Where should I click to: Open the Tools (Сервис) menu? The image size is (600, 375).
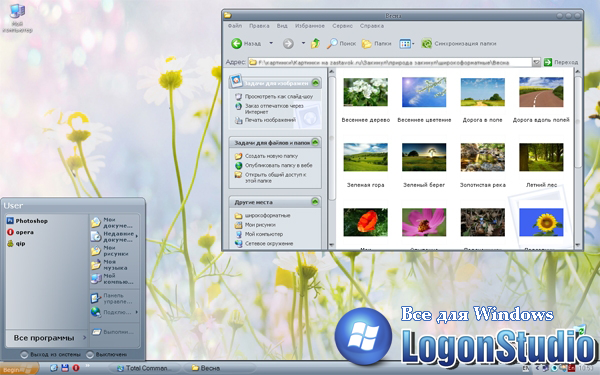coord(342,26)
